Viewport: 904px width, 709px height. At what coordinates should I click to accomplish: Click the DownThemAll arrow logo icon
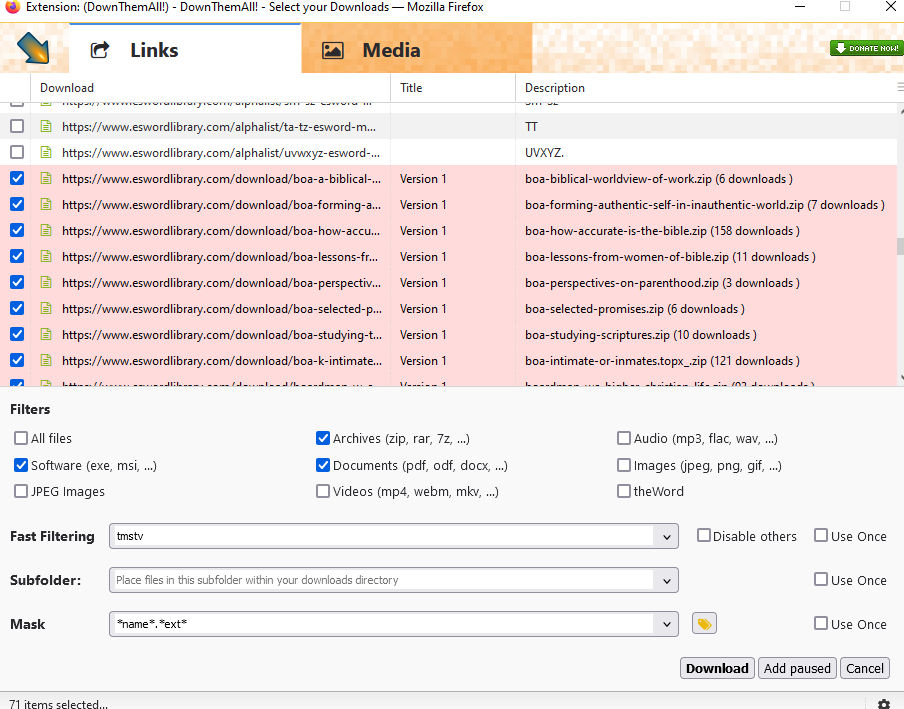[33, 48]
